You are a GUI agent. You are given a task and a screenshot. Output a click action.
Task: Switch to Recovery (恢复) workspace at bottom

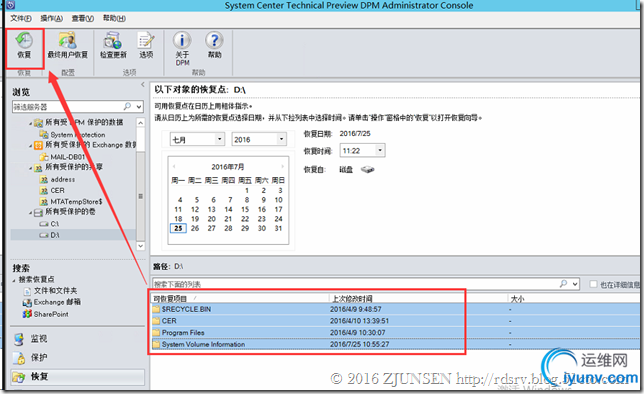(x=78, y=377)
